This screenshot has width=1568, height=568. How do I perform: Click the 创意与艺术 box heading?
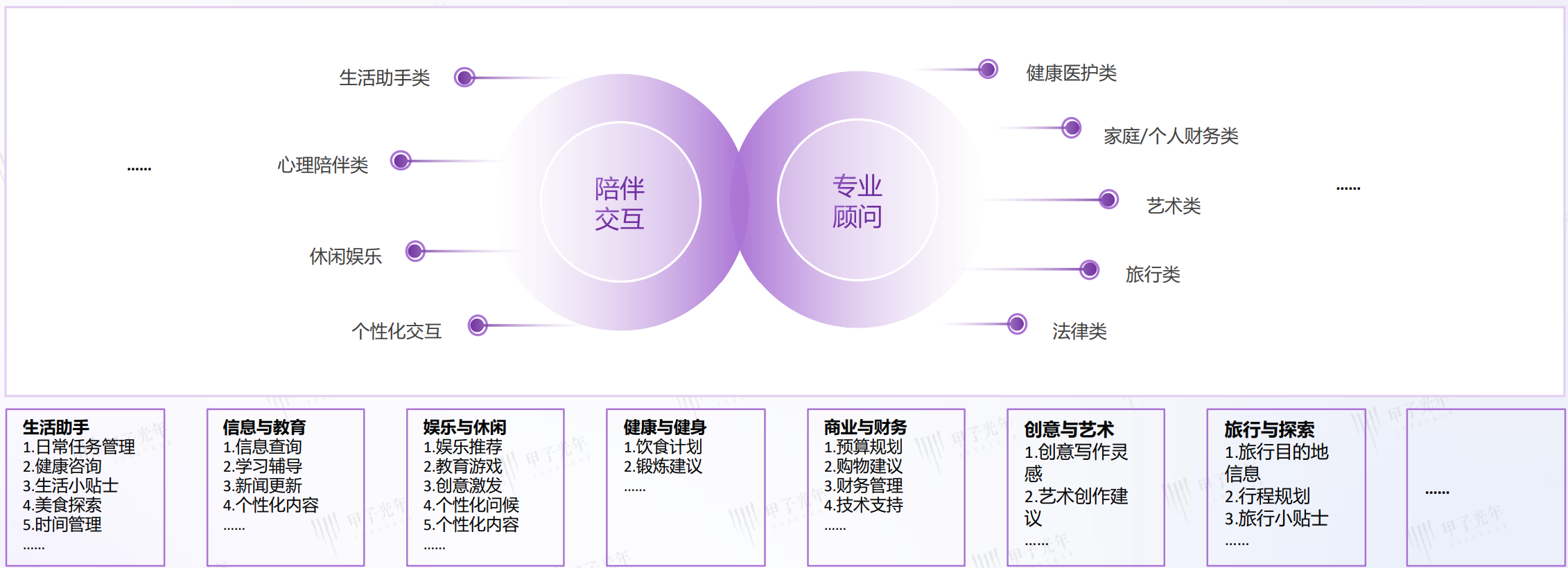pyautogui.click(x=1069, y=429)
